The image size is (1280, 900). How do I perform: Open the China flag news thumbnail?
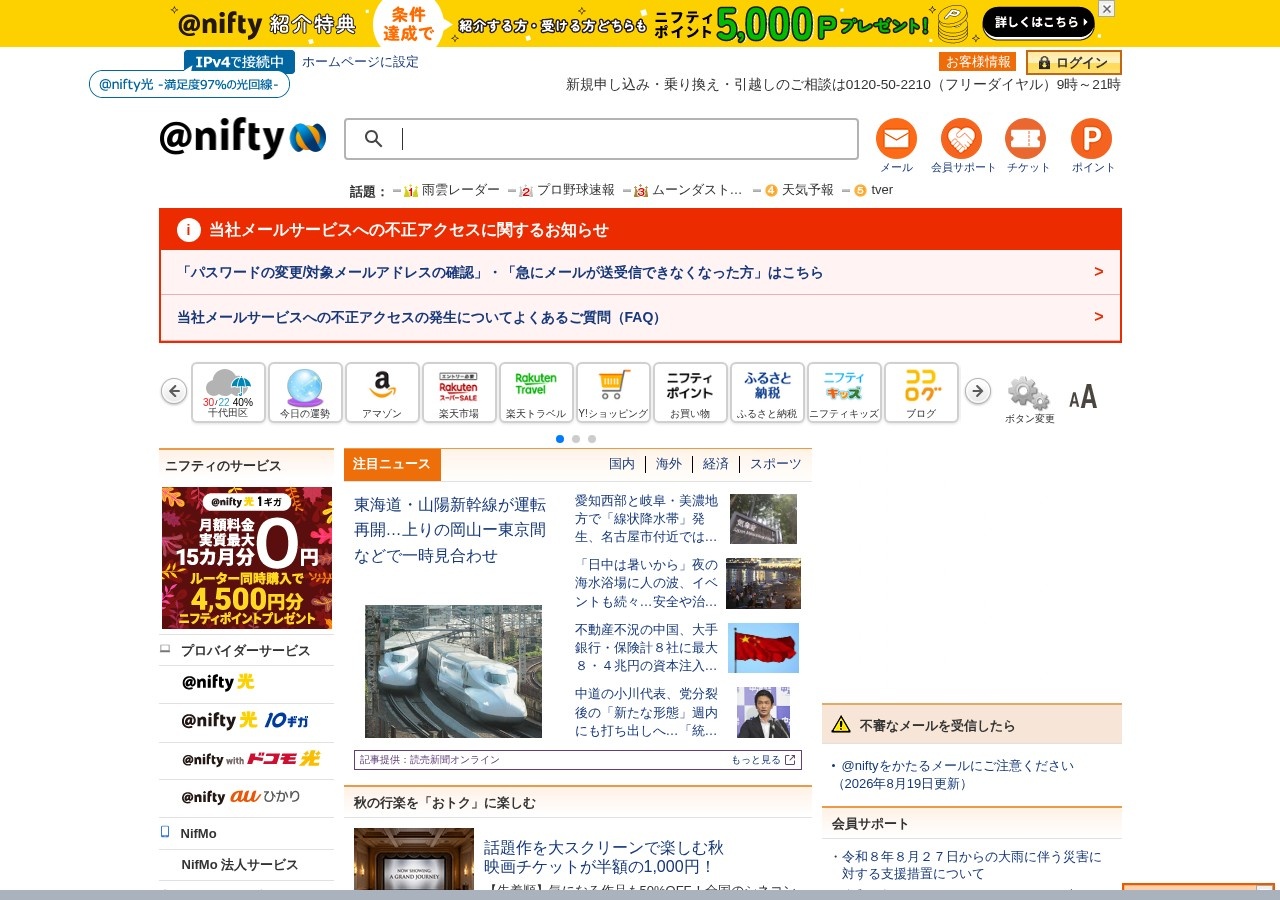pyautogui.click(x=763, y=648)
